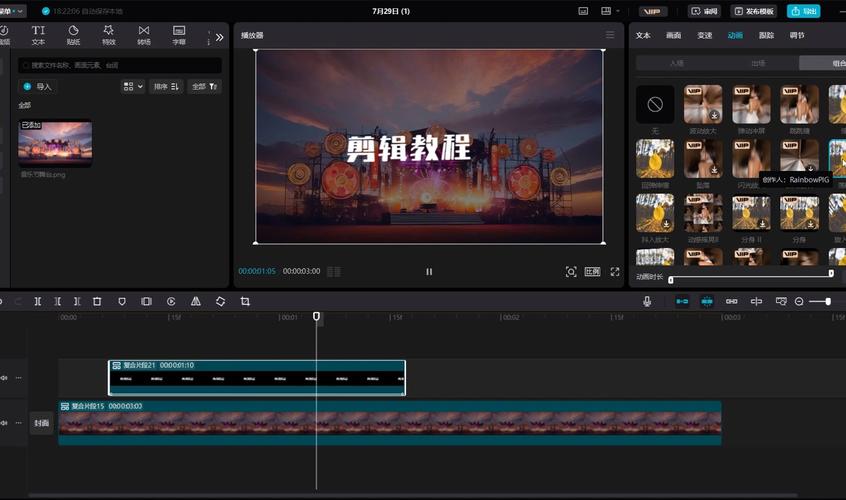
Task: Select the 抖入放大 animation thumbnail
Action: [x=655, y=213]
